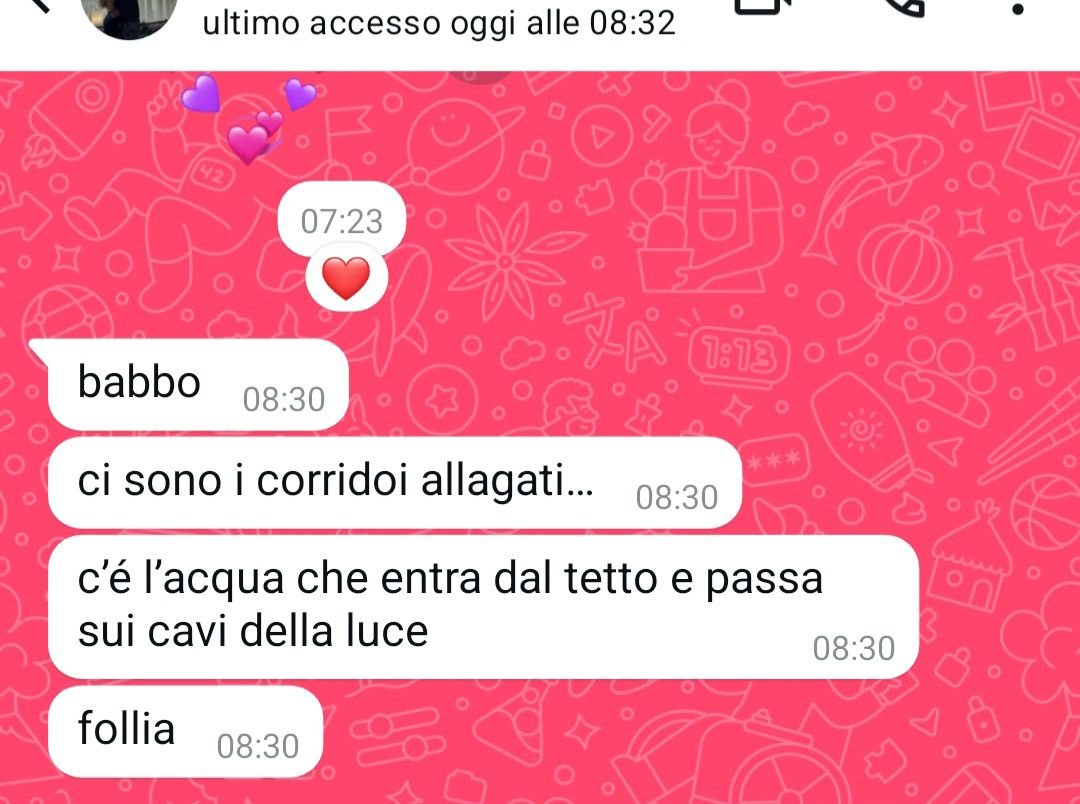The width and height of the screenshot is (1080, 804).
Task: Select the 'follia' message bubble
Action: (x=185, y=732)
